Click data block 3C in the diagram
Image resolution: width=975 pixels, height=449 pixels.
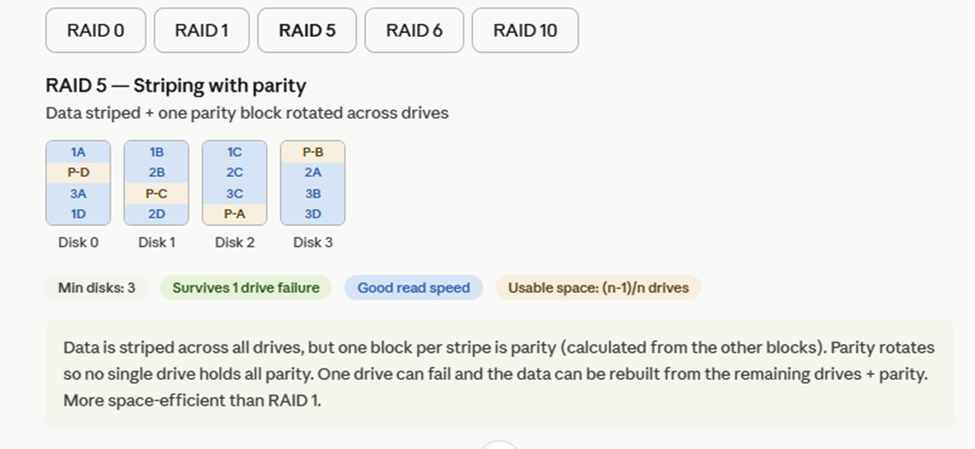click(234, 193)
